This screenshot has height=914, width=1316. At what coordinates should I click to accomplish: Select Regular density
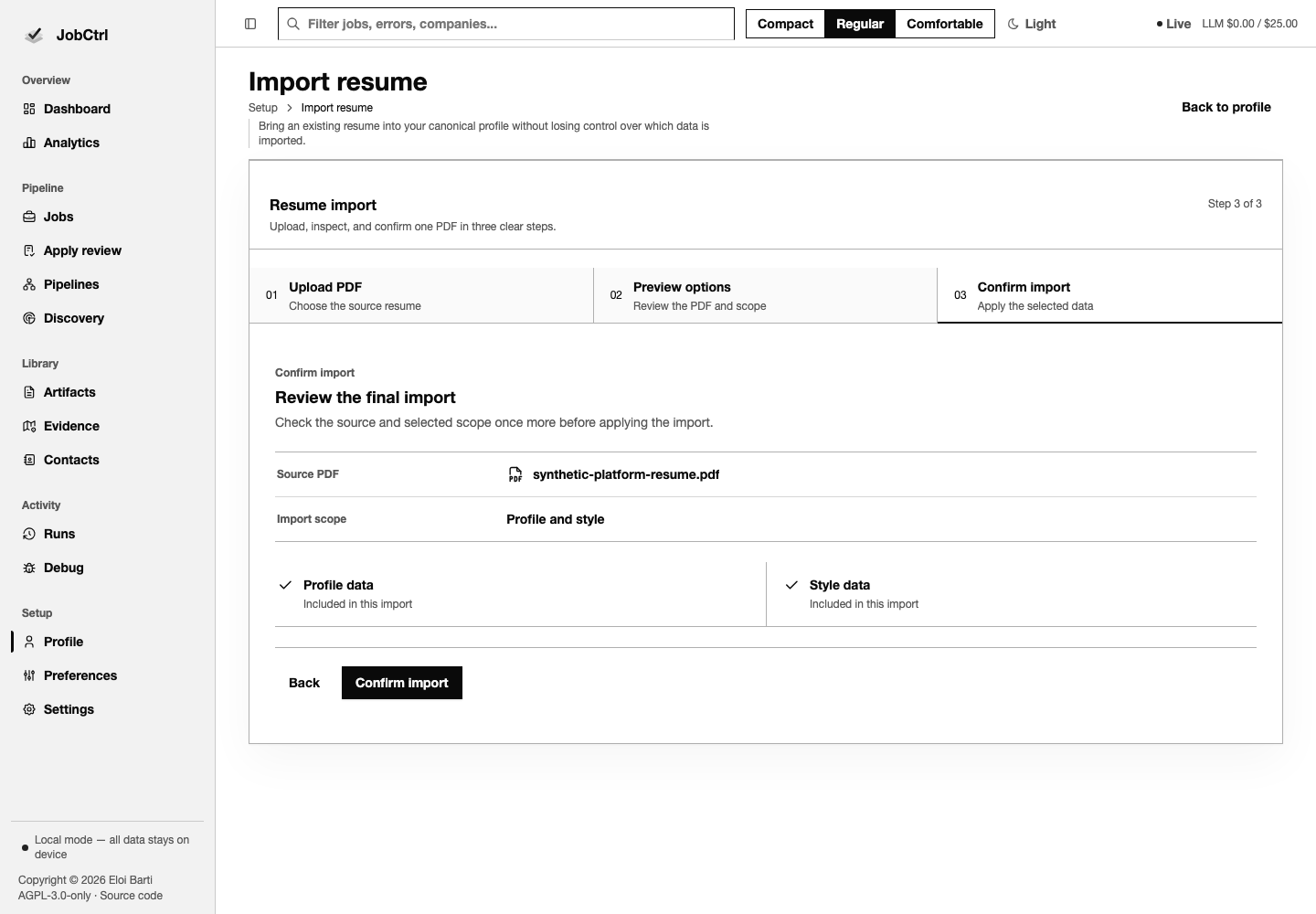(x=860, y=24)
